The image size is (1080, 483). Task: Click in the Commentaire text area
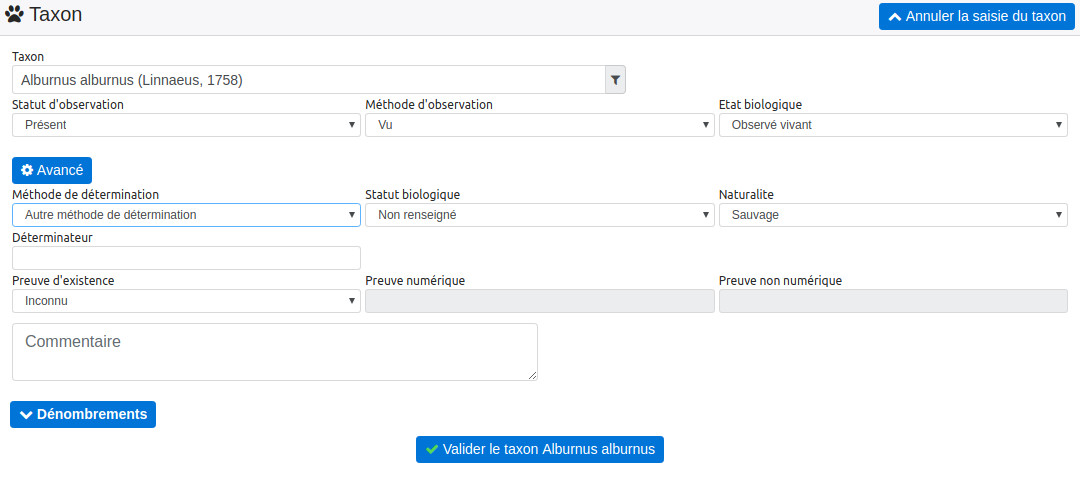point(275,351)
